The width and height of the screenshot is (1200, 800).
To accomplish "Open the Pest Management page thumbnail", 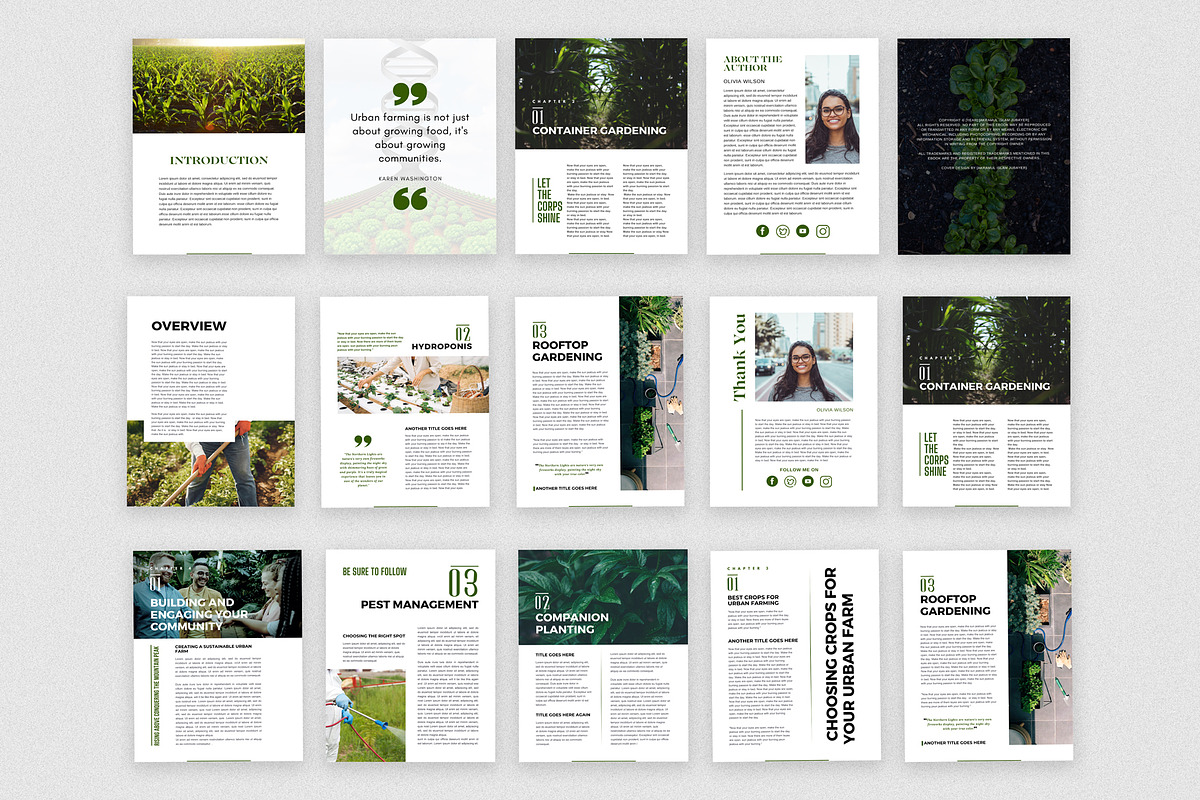I will click(409, 655).
